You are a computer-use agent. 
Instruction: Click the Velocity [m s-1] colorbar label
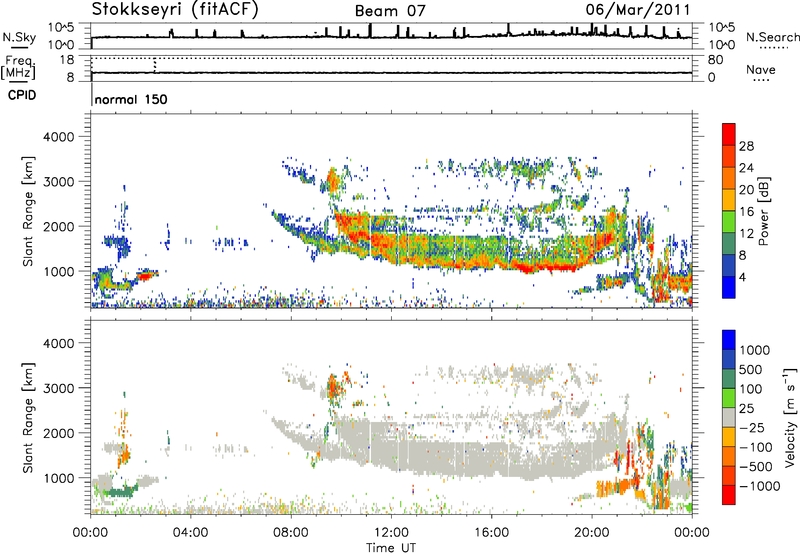click(790, 417)
